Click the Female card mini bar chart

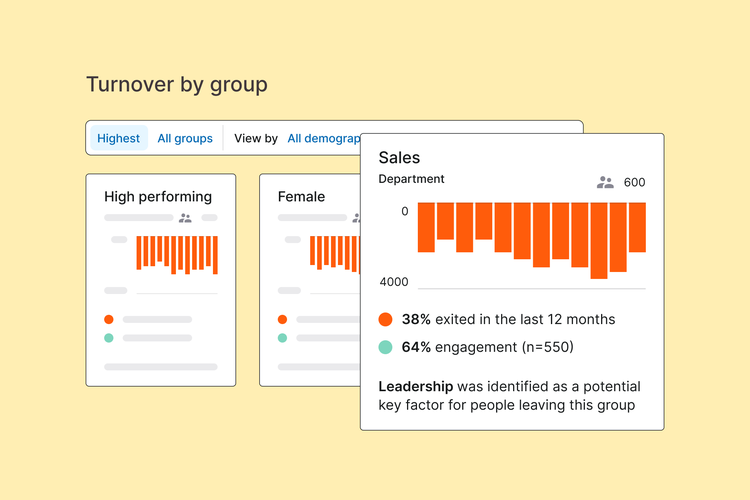334,252
